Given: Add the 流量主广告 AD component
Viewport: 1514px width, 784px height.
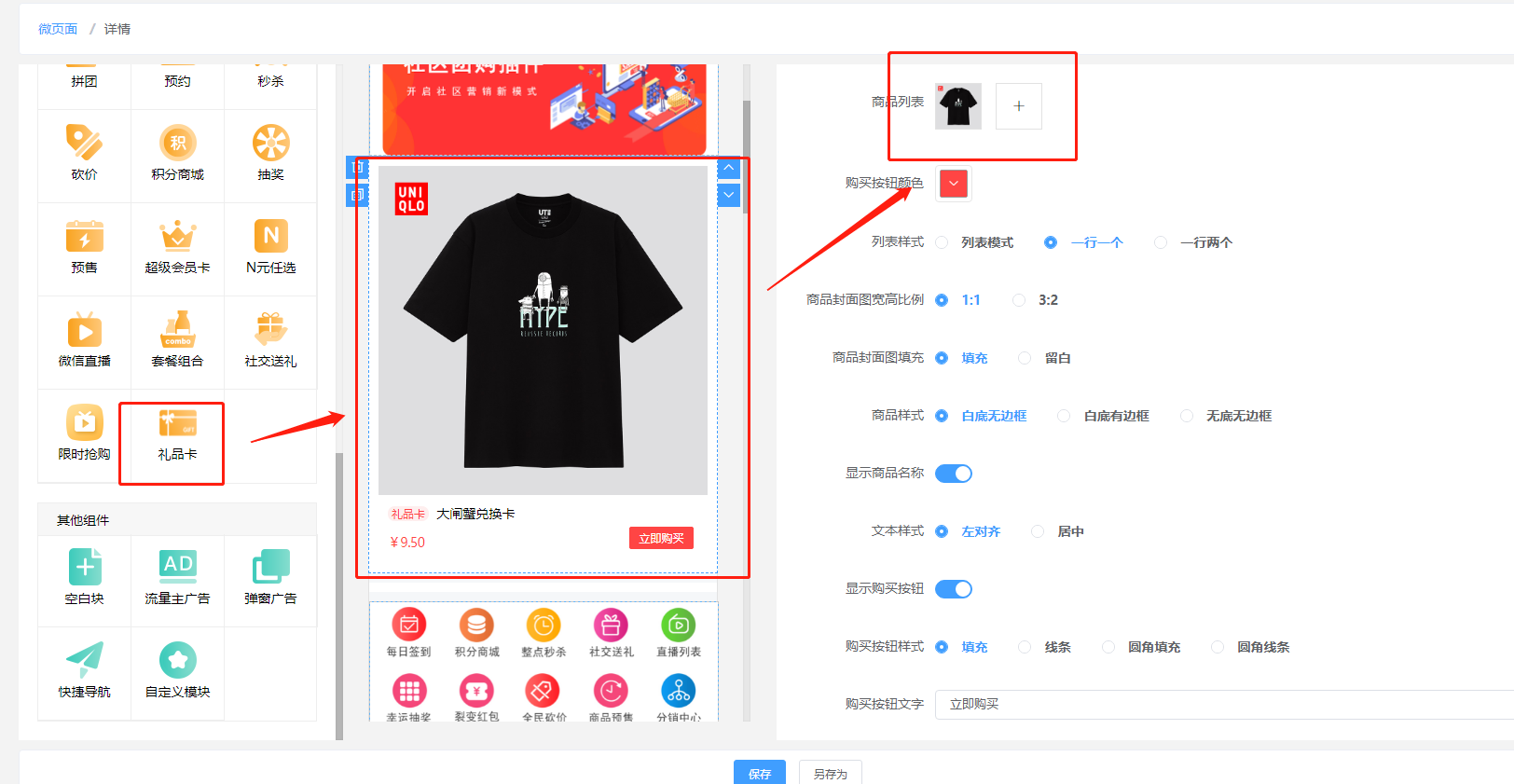Looking at the screenshot, I should 177,580.
